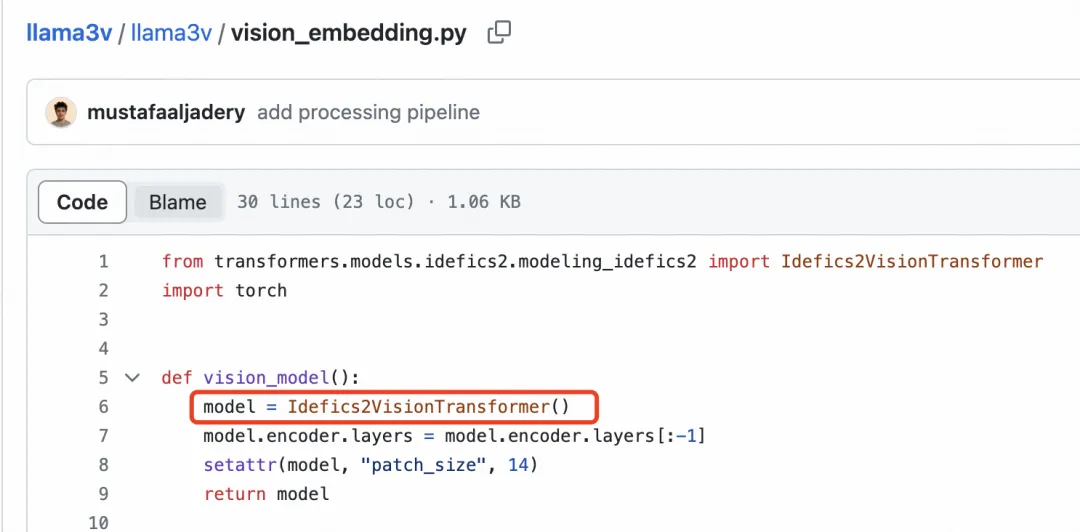The height and width of the screenshot is (532, 1080).
Task: Click the 'return model' statement
Action: tap(266, 494)
